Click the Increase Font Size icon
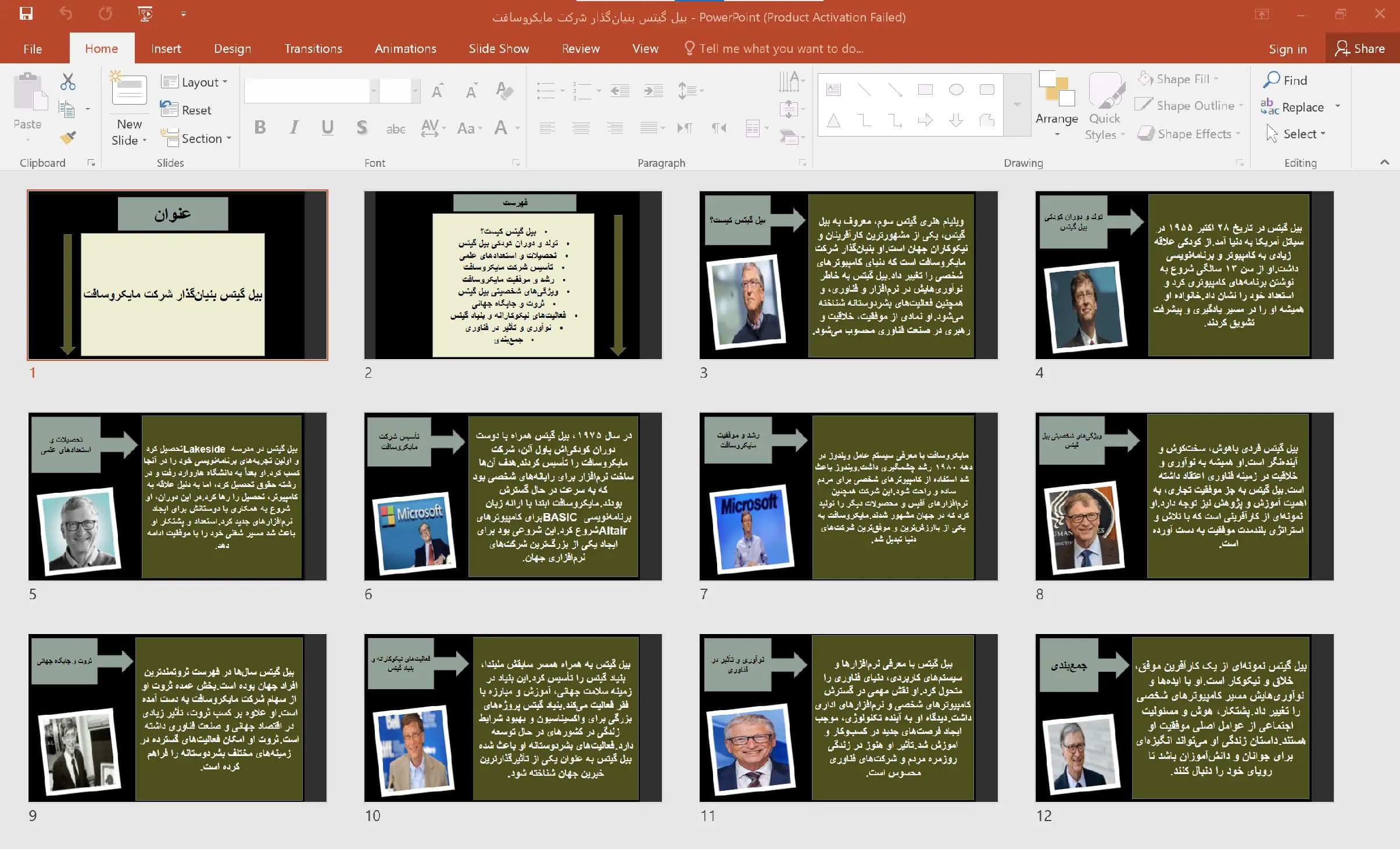1400x849 pixels. (438, 91)
